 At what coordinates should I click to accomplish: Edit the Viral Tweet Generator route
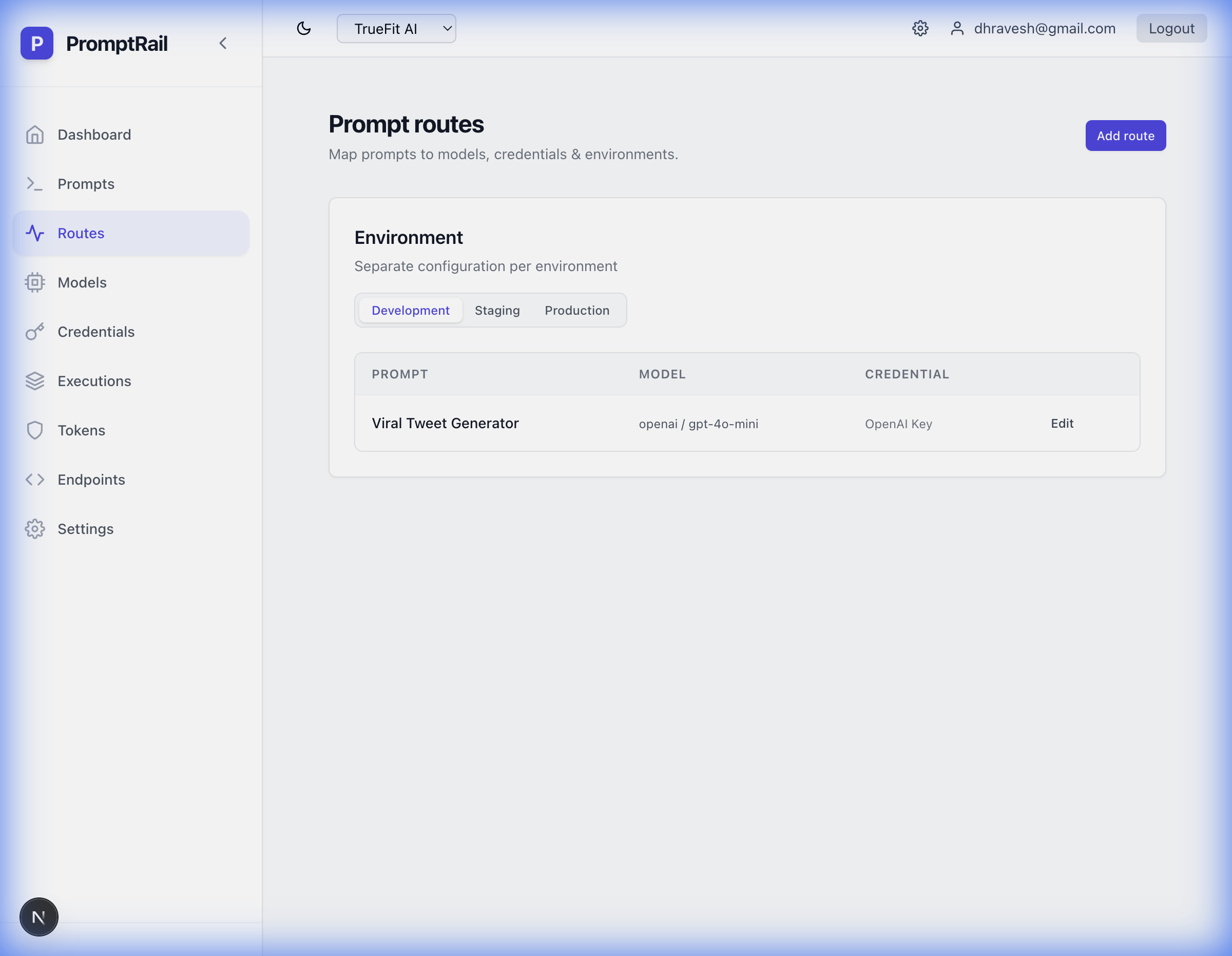pos(1062,423)
